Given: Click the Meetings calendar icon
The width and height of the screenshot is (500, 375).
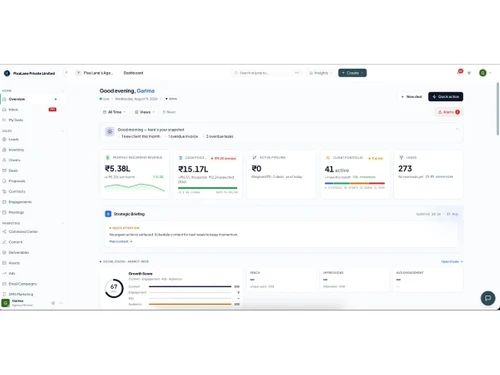Looking at the screenshot, I should (x=4, y=212).
